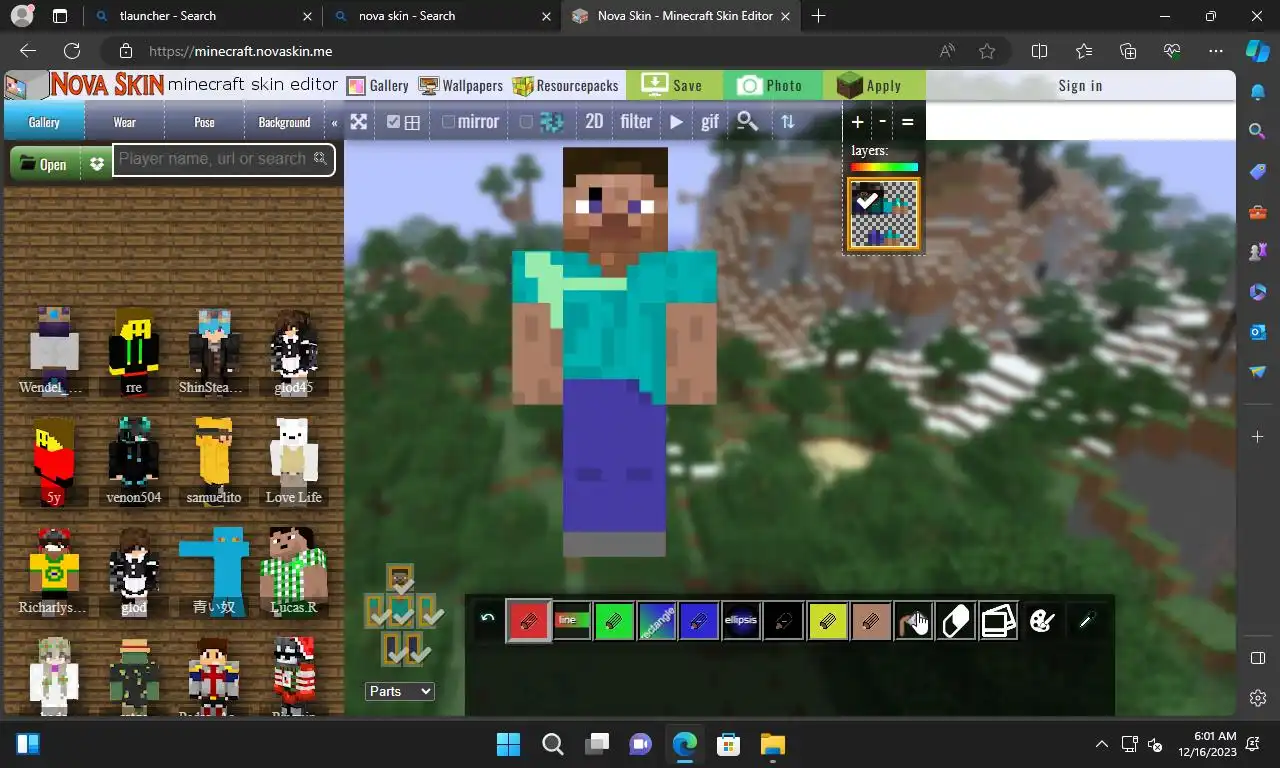Open the Background tab
This screenshot has height=768, width=1280.
(284, 122)
